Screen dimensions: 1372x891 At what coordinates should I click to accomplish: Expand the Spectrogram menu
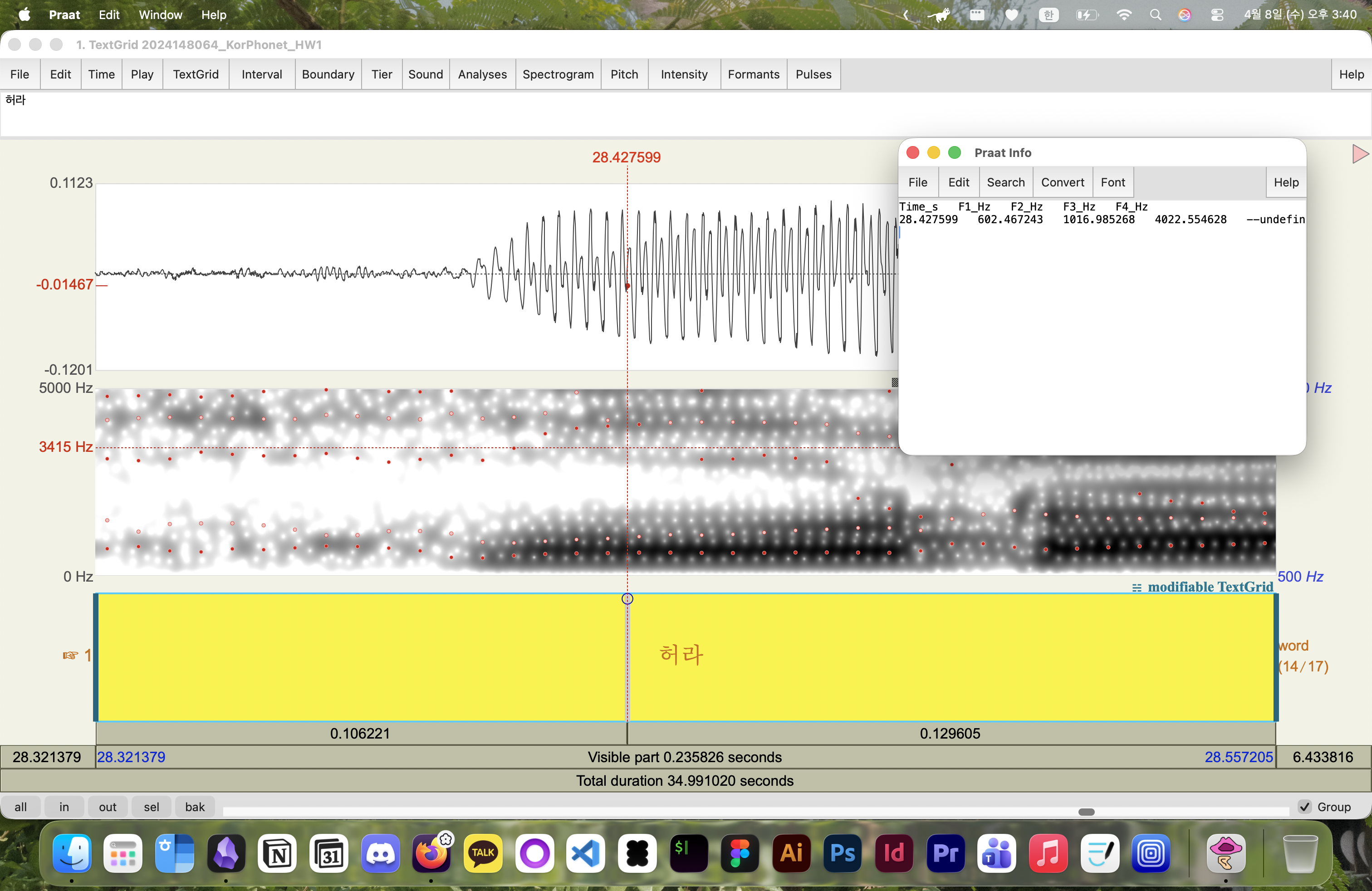pos(558,74)
